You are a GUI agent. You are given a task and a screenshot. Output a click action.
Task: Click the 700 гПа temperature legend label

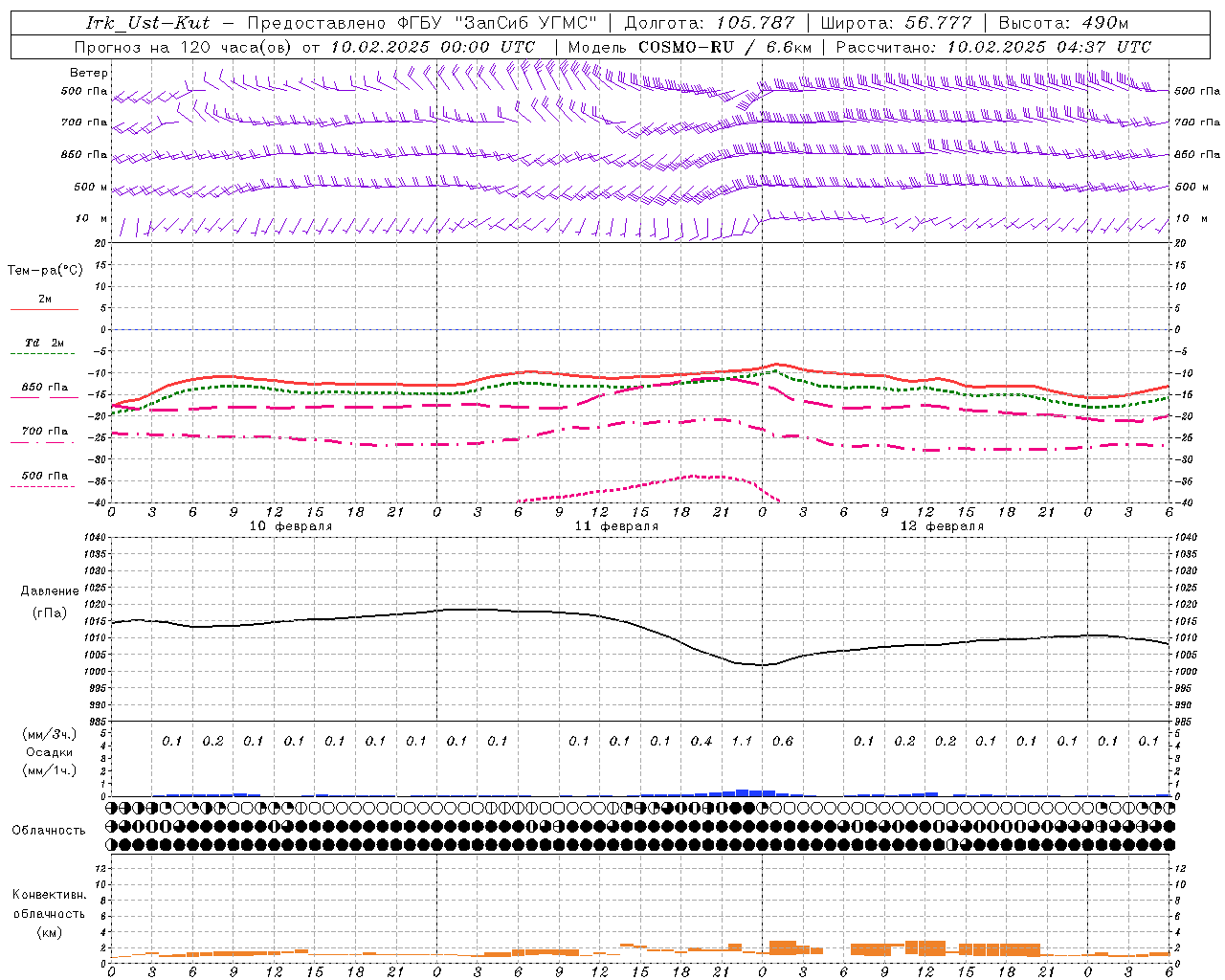[45, 432]
